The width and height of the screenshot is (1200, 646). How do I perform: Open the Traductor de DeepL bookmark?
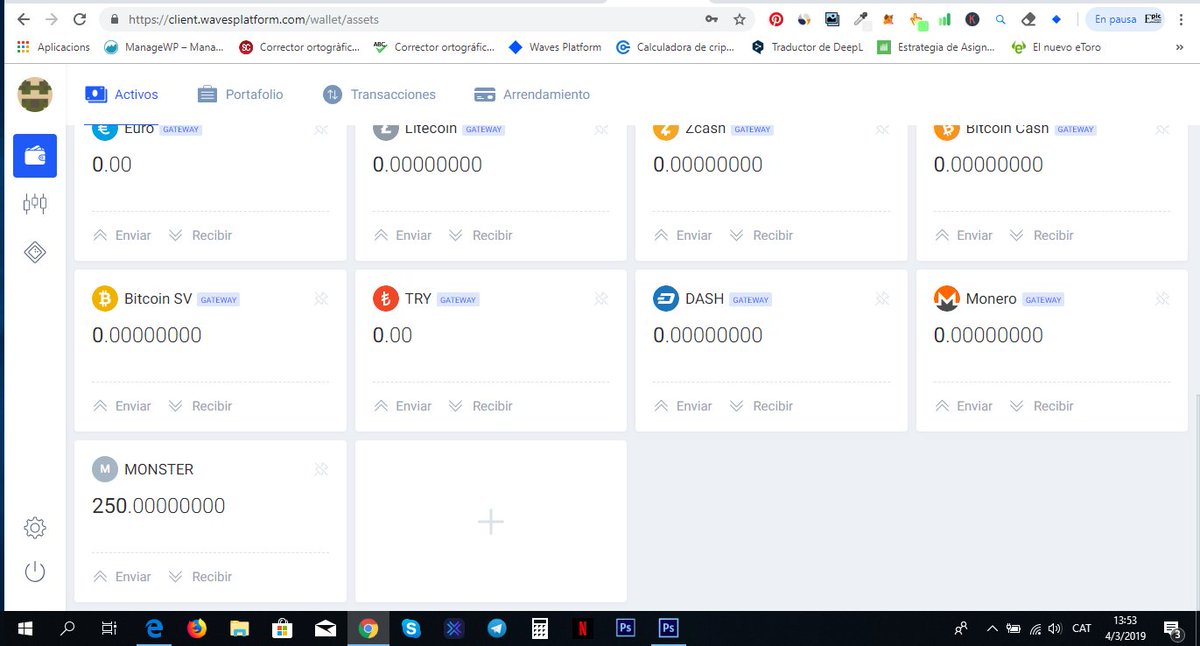coord(807,47)
